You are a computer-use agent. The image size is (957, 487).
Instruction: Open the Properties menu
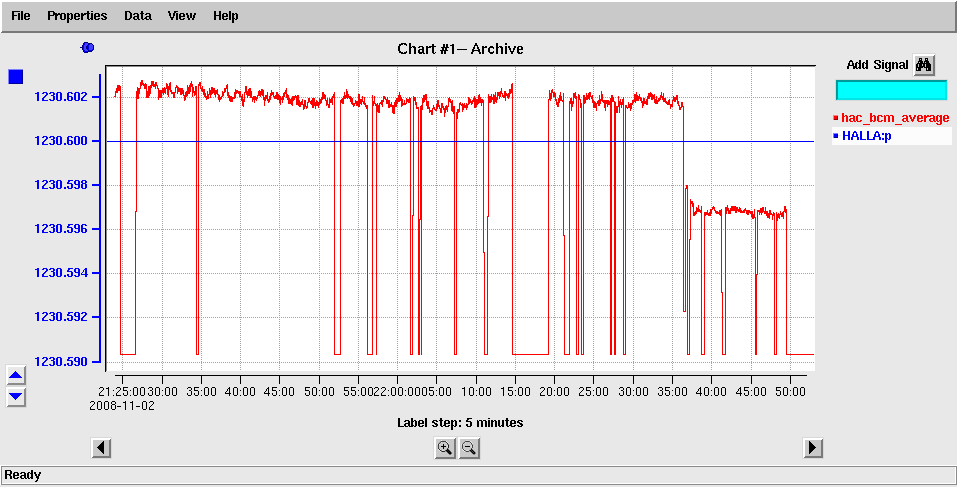click(77, 16)
